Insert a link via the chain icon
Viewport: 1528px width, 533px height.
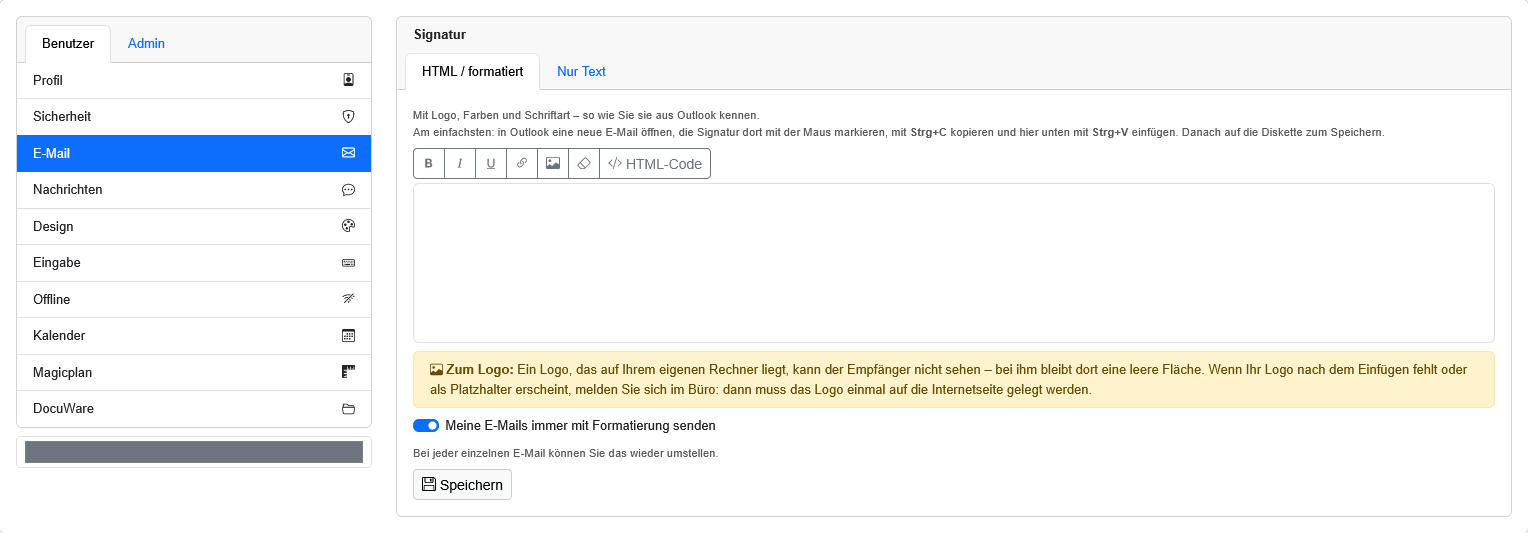pos(522,163)
